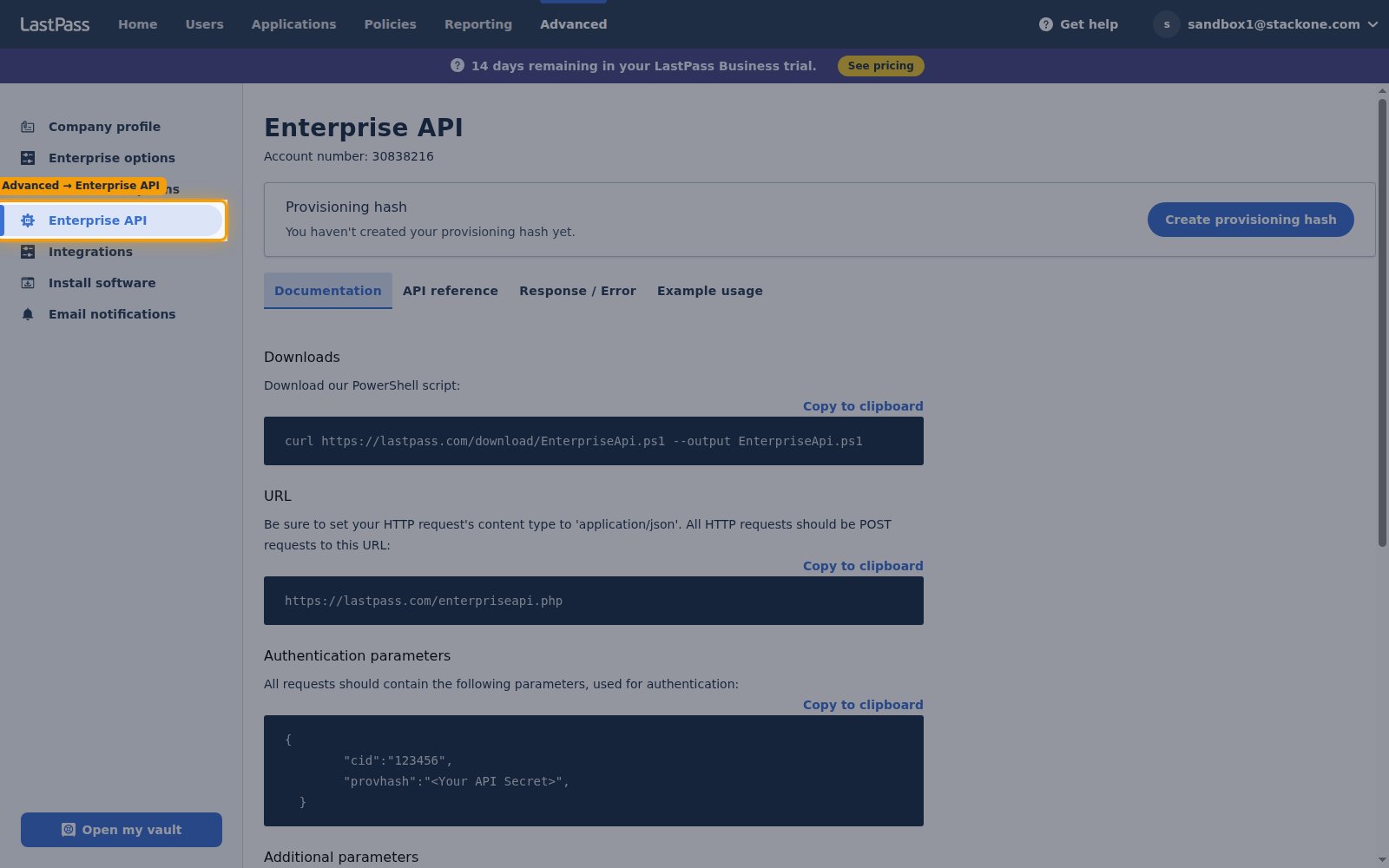Copy authentication parameters to clipboard
Screen dimensions: 1389x868
click(x=863, y=705)
